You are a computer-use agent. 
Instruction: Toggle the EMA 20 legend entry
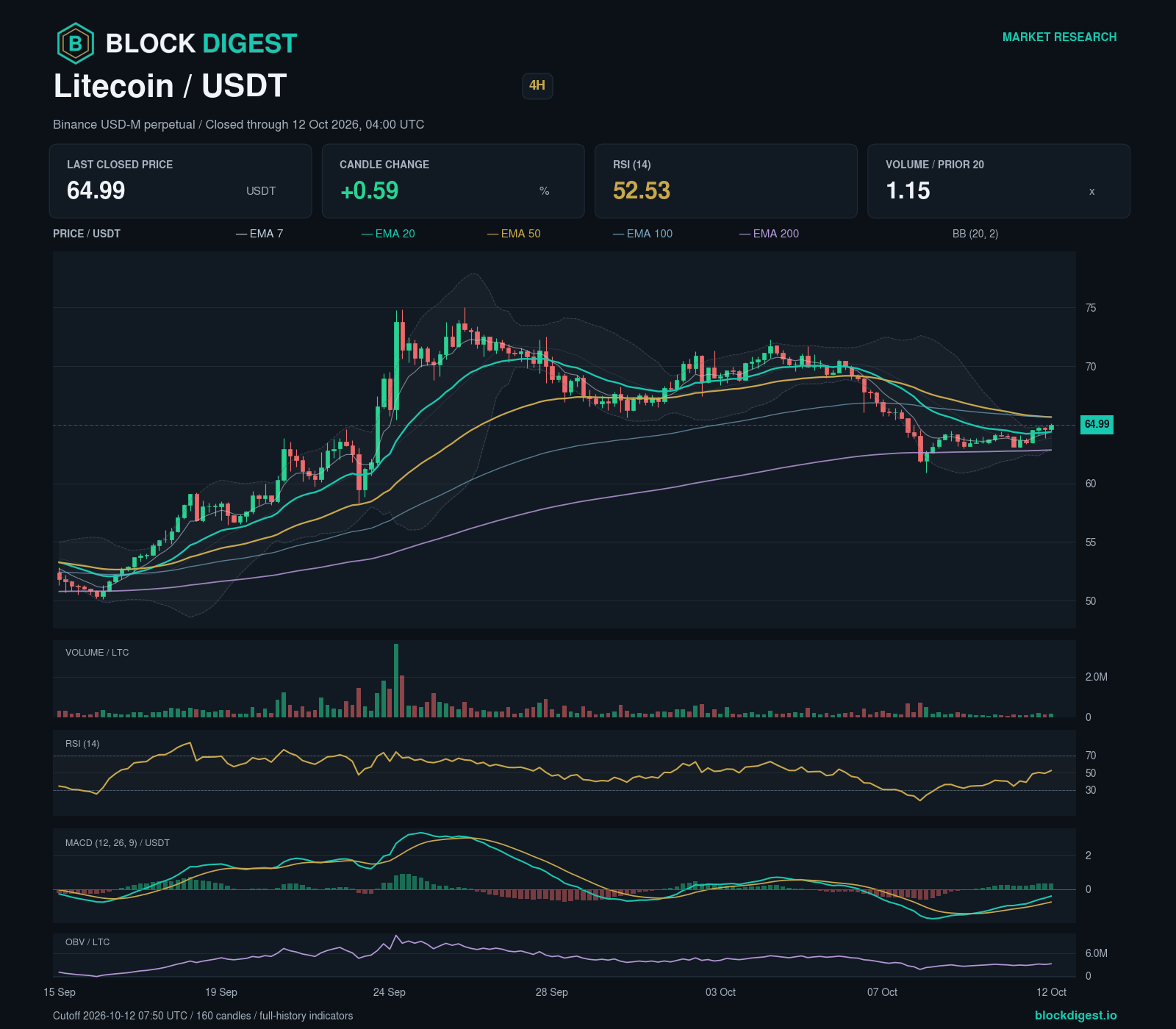click(388, 234)
